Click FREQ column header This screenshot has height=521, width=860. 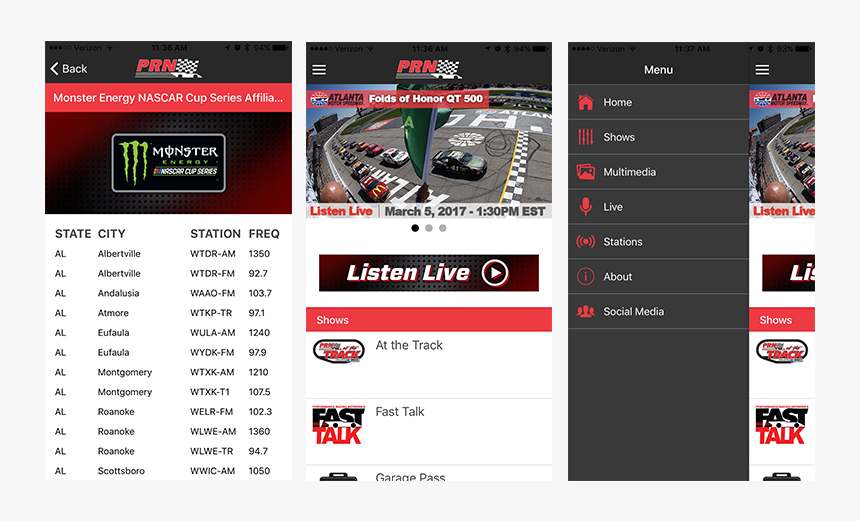point(264,234)
